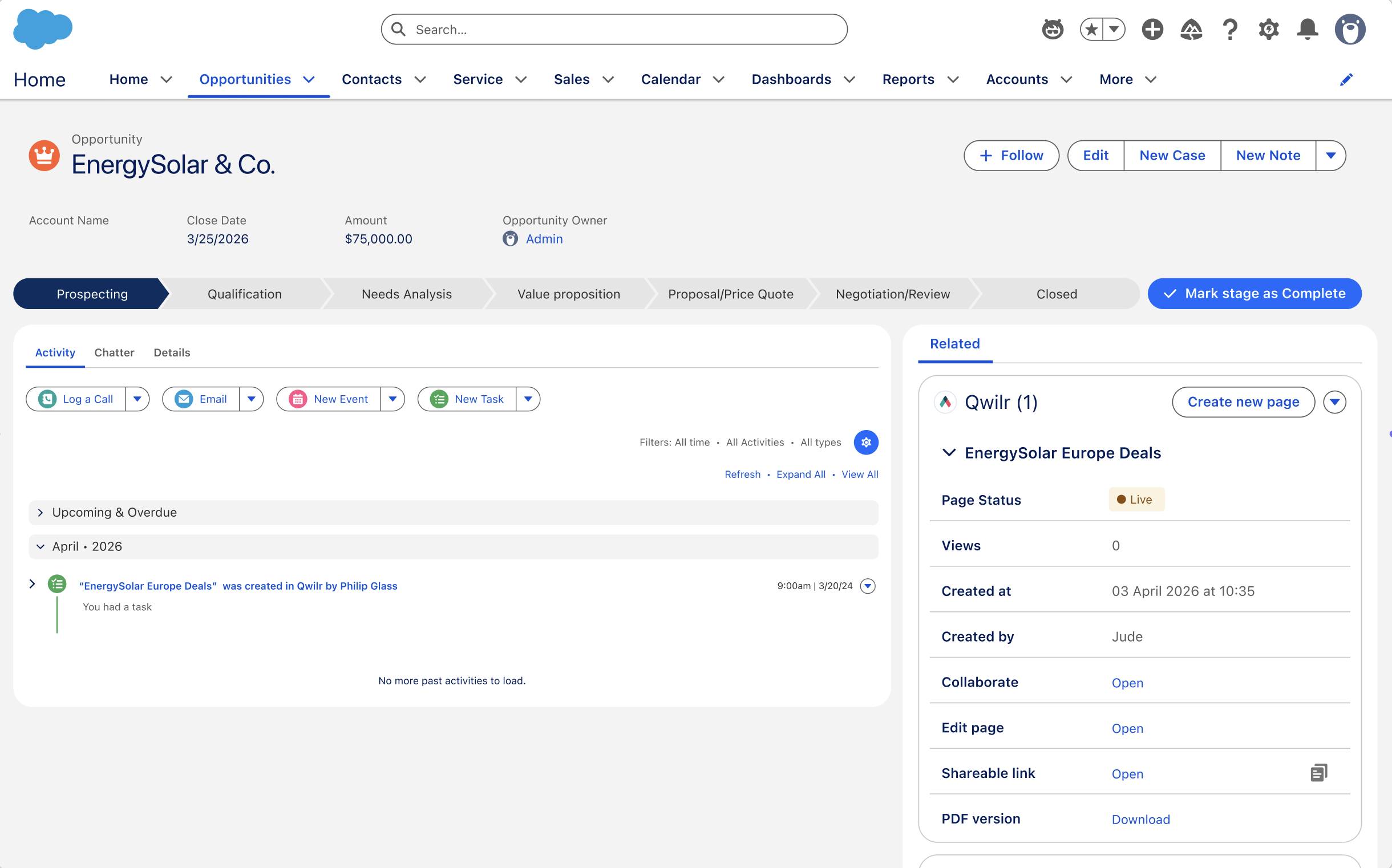The width and height of the screenshot is (1392, 868).
Task: Click the pencil edit navigation icon
Action: 1346,79
